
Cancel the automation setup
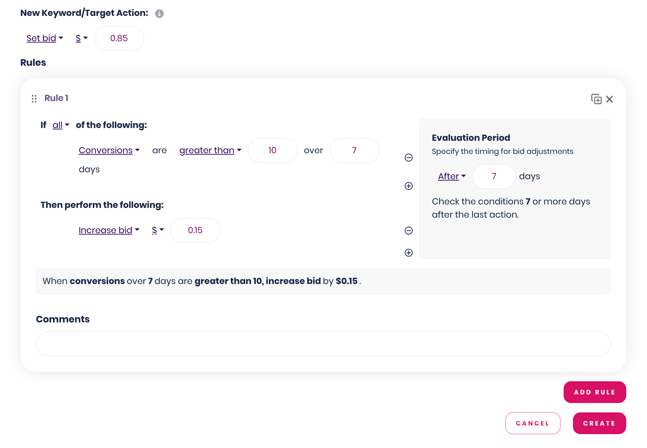(x=532, y=423)
